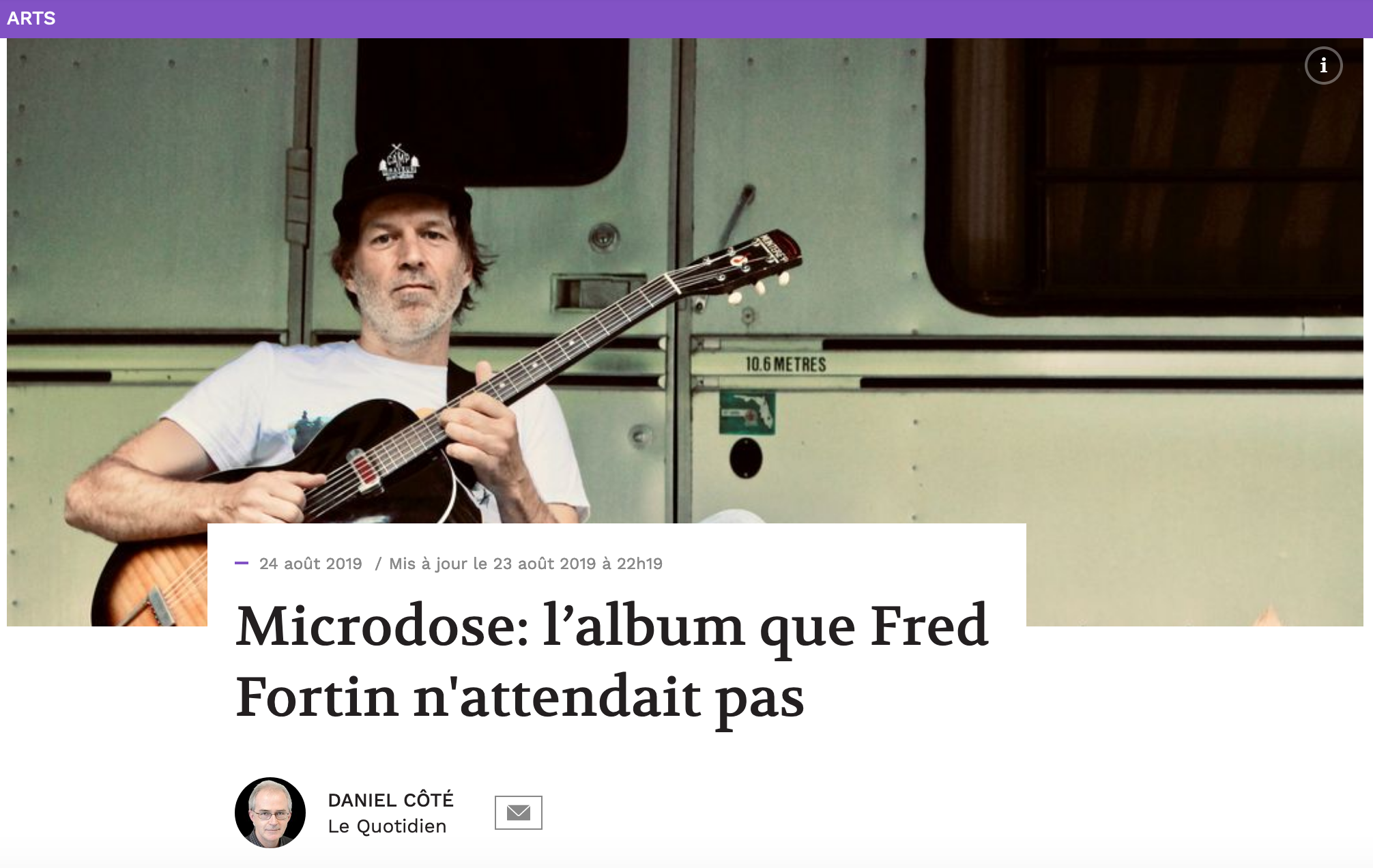Click the 10.6 METRES label in the photo
Image resolution: width=1373 pixels, height=868 pixels.
click(x=785, y=364)
